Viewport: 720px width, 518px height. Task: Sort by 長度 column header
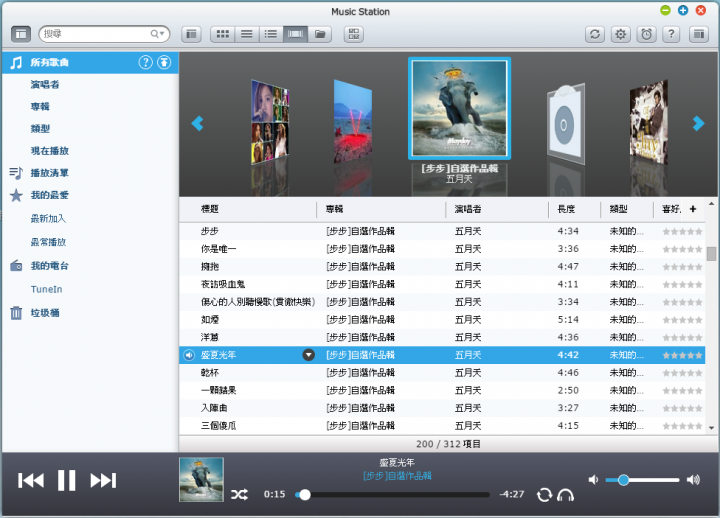[566, 209]
